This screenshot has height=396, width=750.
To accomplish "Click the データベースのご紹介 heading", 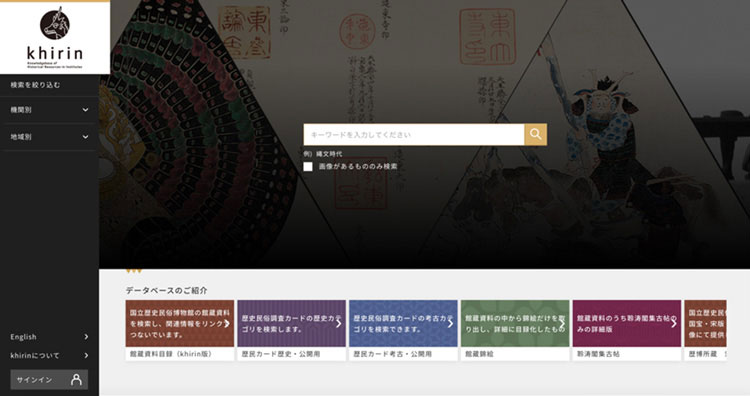I will 166,290.
